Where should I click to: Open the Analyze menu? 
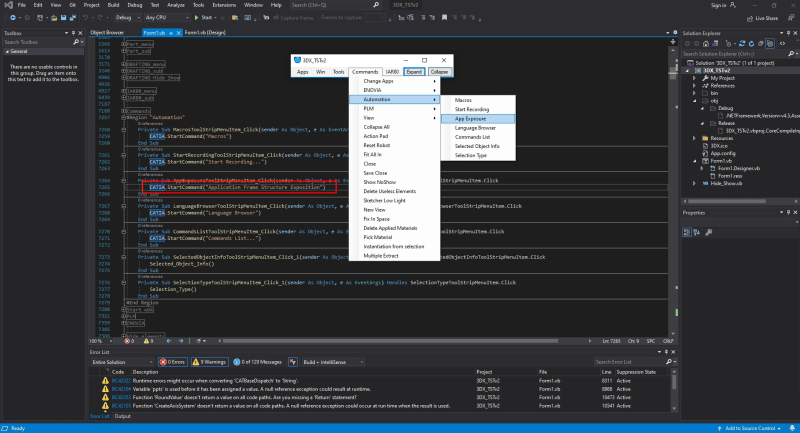(176, 5)
